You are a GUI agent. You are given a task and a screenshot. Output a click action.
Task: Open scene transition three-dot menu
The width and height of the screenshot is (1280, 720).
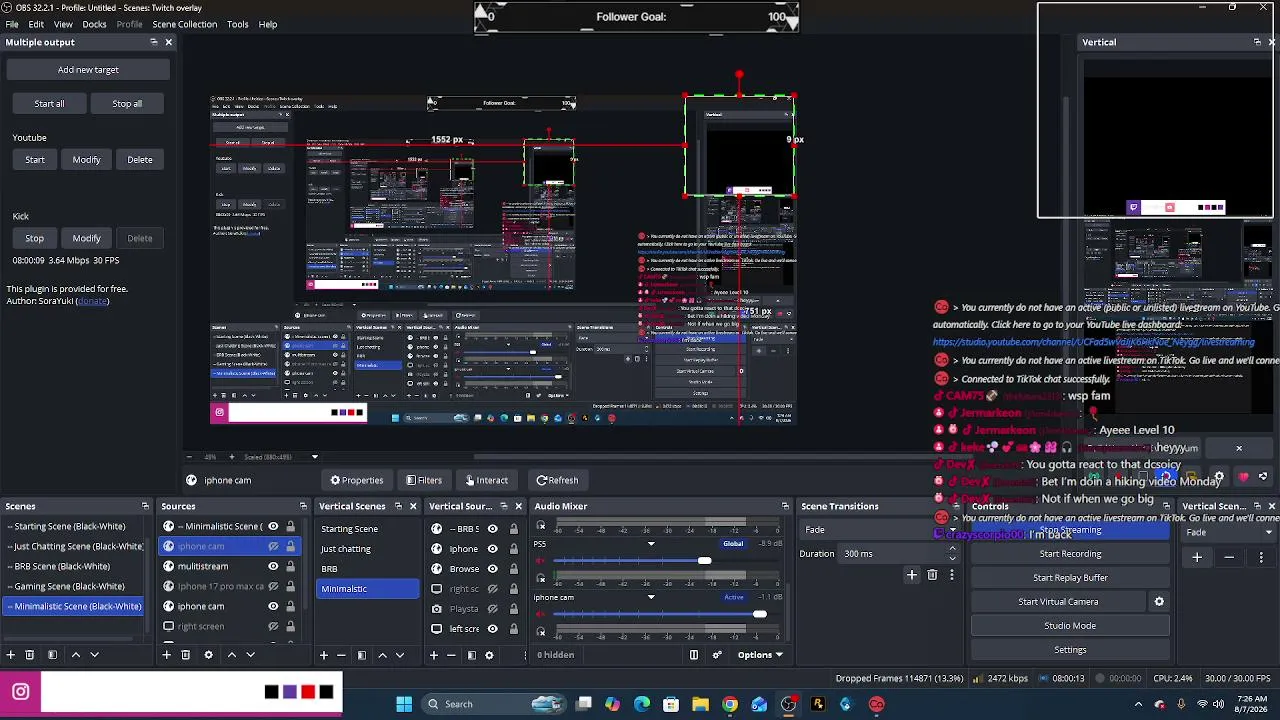pyautogui.click(x=952, y=575)
